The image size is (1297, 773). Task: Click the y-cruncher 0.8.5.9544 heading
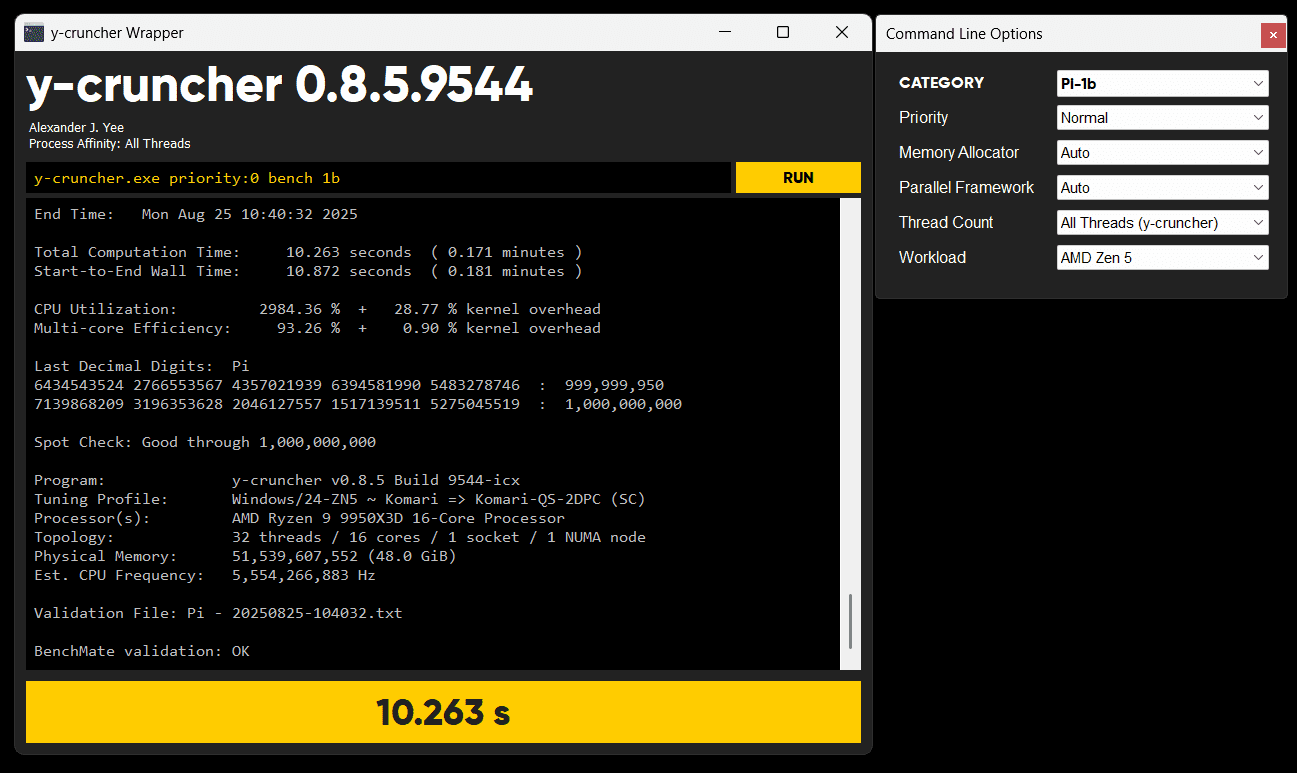(280, 86)
